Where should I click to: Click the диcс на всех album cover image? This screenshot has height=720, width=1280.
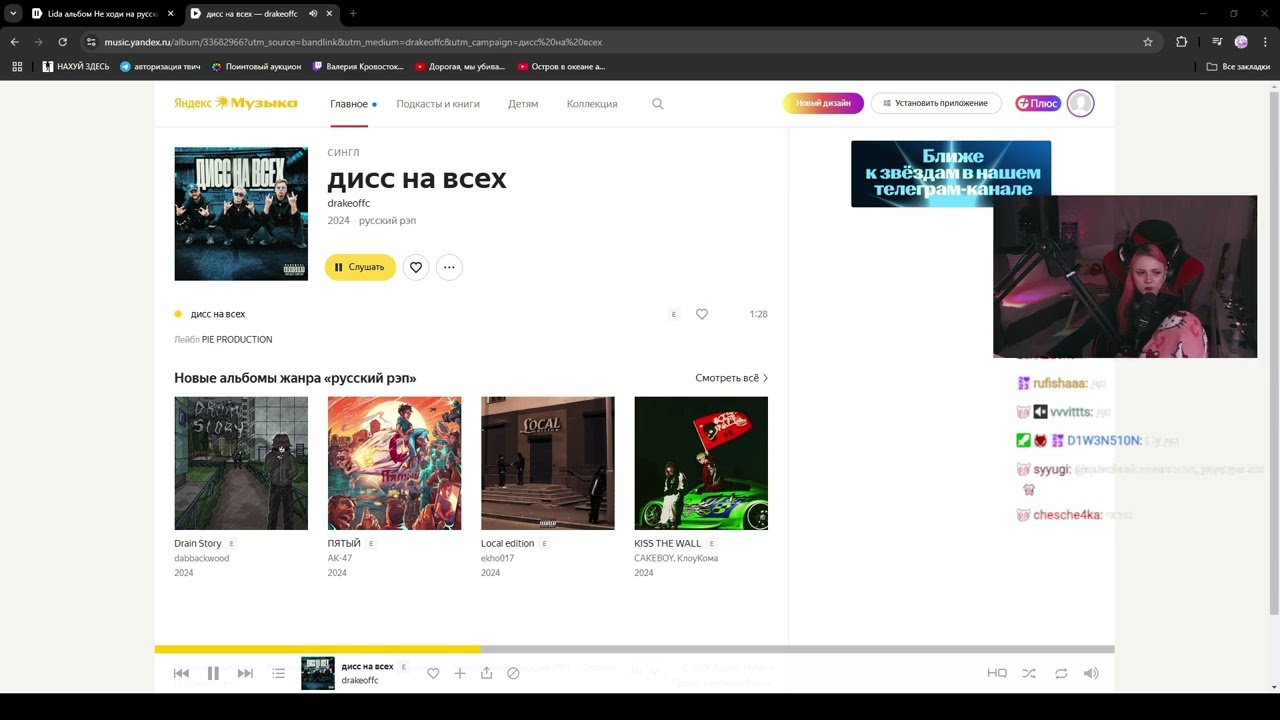[x=241, y=214]
